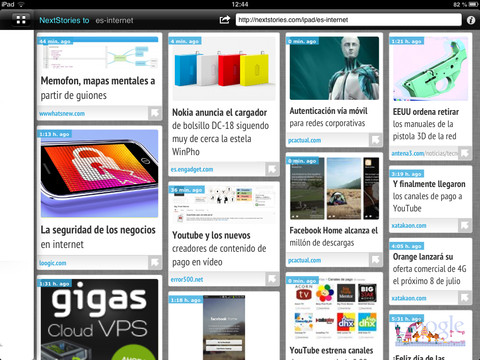This screenshot has width=480, height=360.
Task: Tap the NextStories to title
Action: pos(64,20)
